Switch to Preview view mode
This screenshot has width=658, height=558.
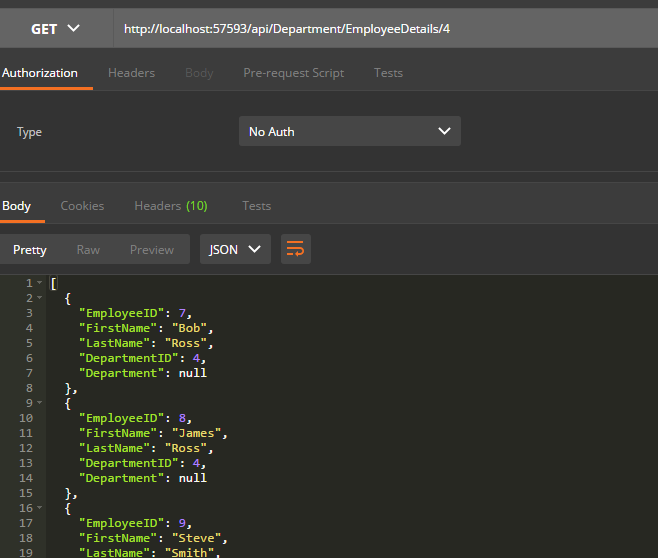(151, 250)
